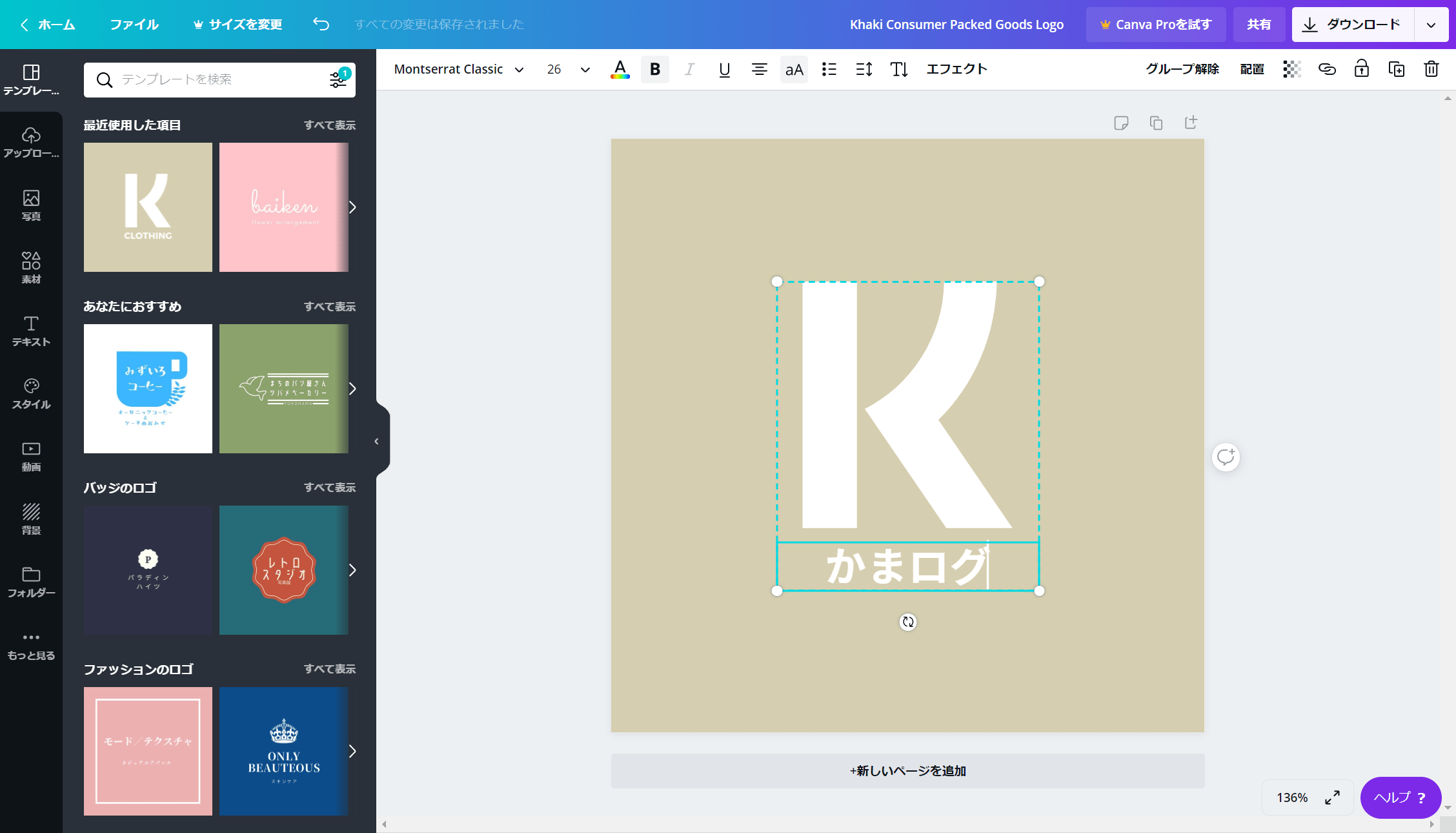Click the transparency icon in the toolbar
Image resolution: width=1456 pixels, height=833 pixels.
coord(1291,69)
